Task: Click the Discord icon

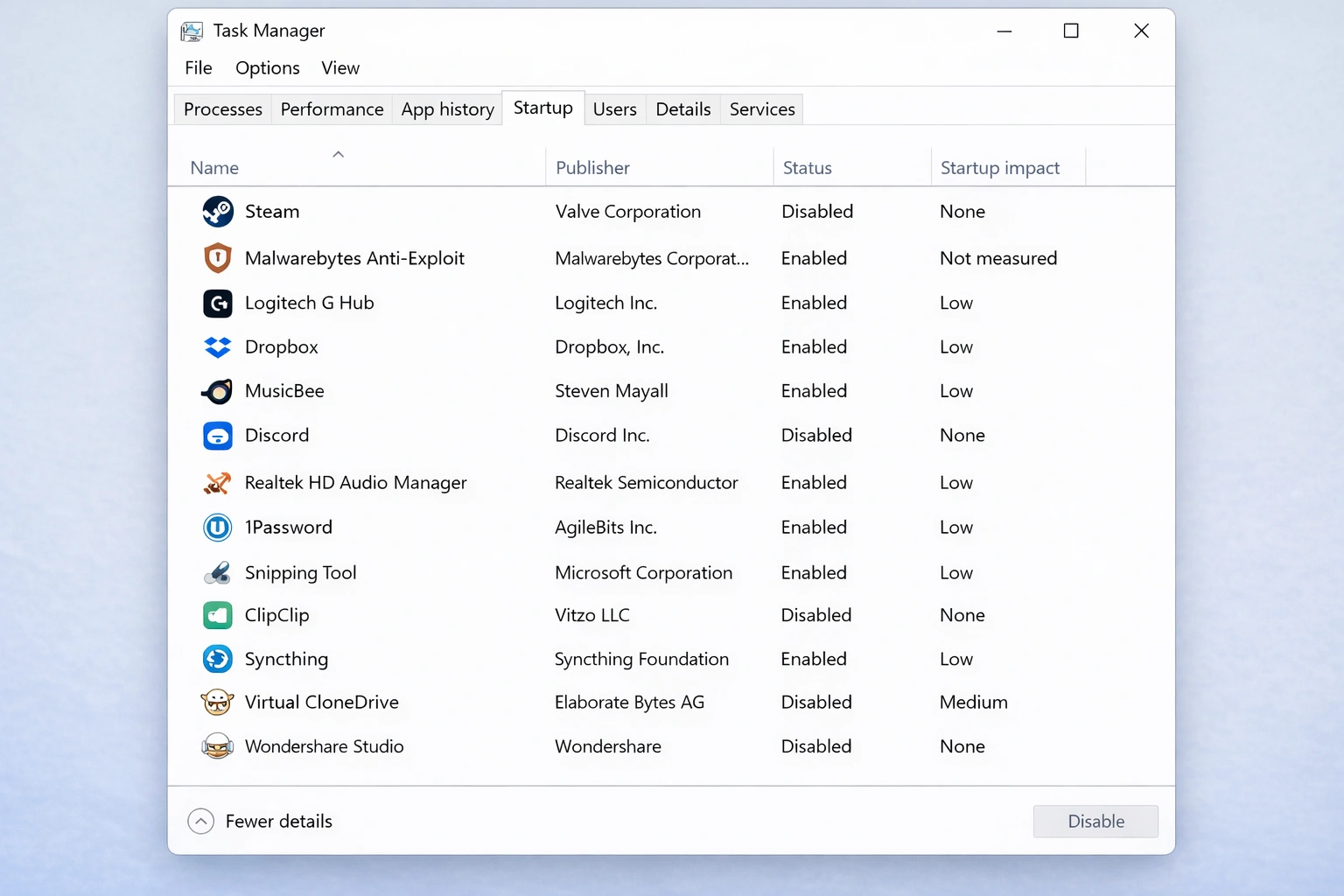Action: [217, 435]
